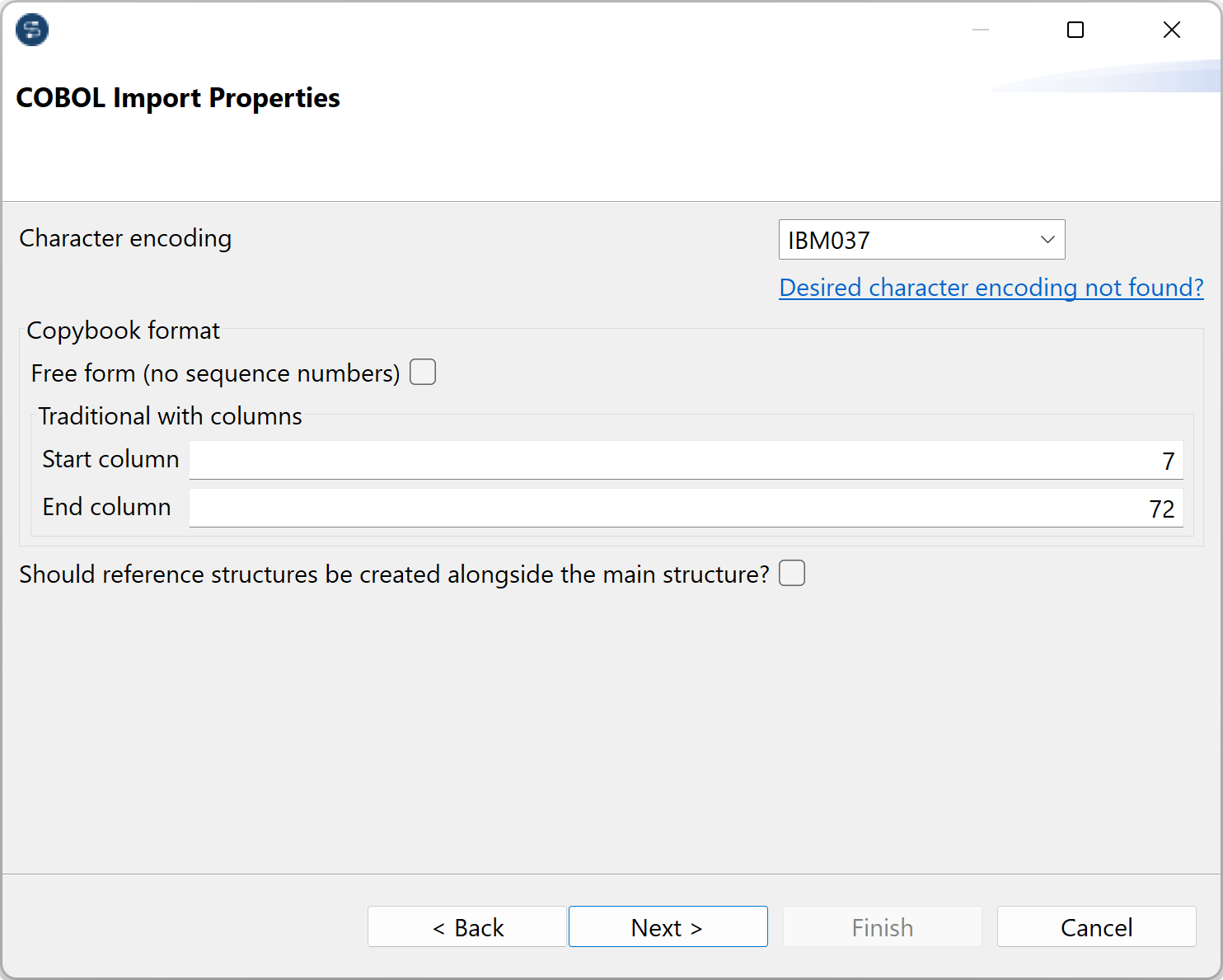Screen dimensions: 1223x980
Task: Click the Next button to proceed
Action: pos(668,926)
